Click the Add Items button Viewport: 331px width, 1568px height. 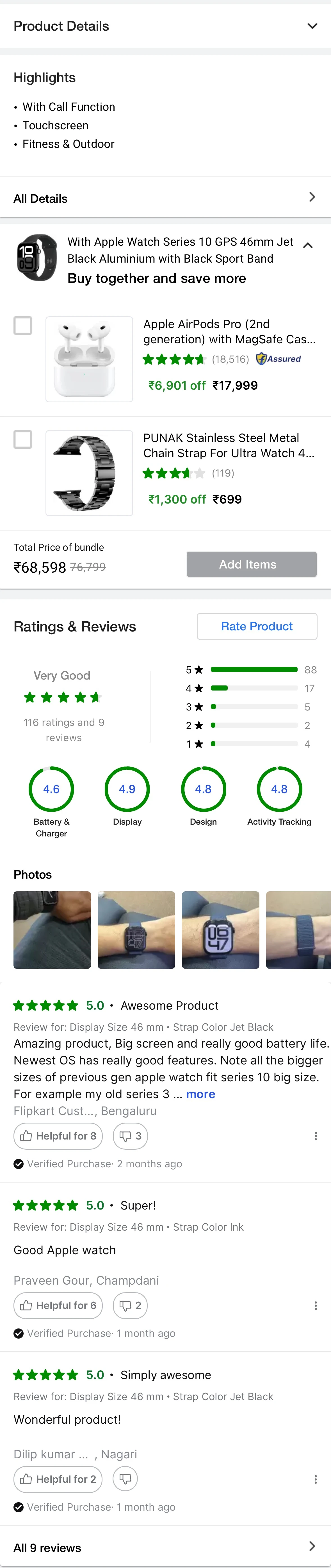[252, 564]
